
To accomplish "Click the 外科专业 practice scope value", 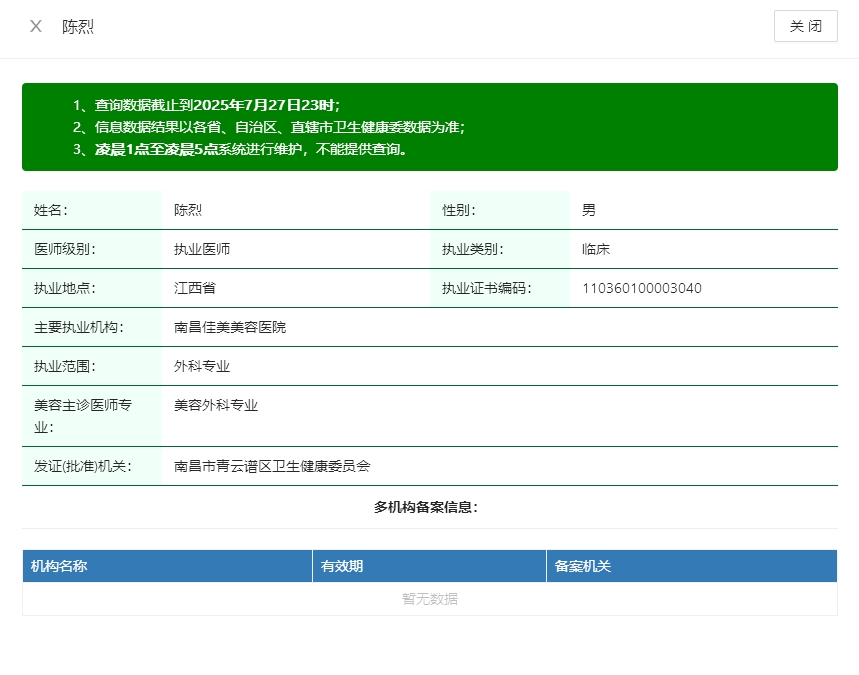I will pos(201,366).
